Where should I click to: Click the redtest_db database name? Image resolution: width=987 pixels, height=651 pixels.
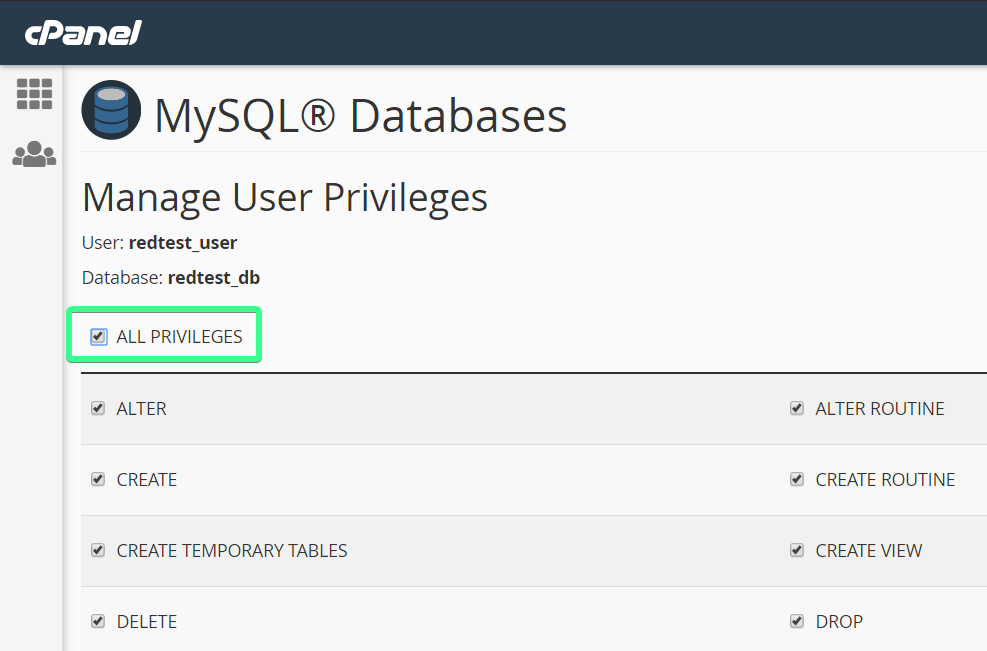[214, 278]
